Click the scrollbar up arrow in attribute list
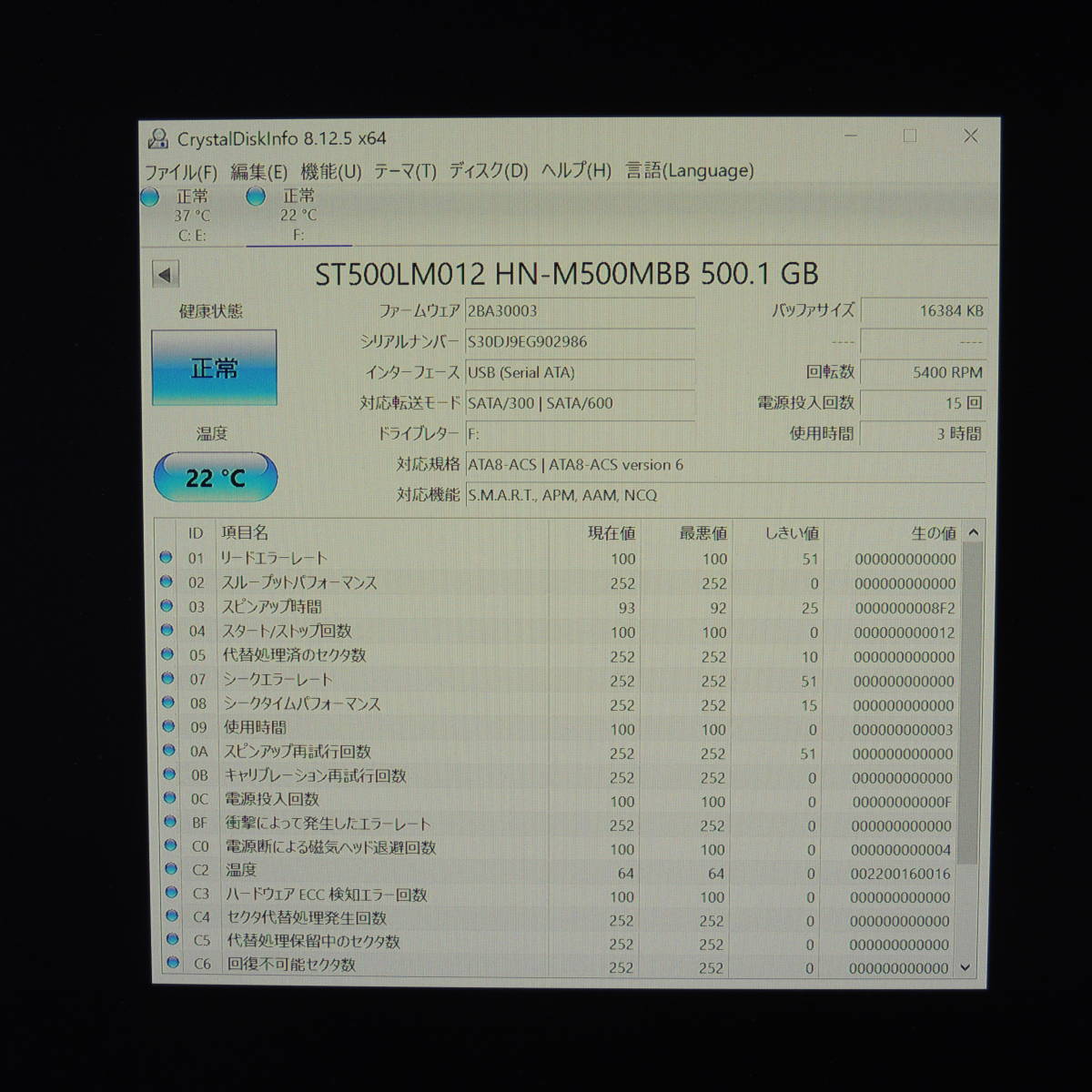This screenshot has height=1092, width=1092. [972, 532]
